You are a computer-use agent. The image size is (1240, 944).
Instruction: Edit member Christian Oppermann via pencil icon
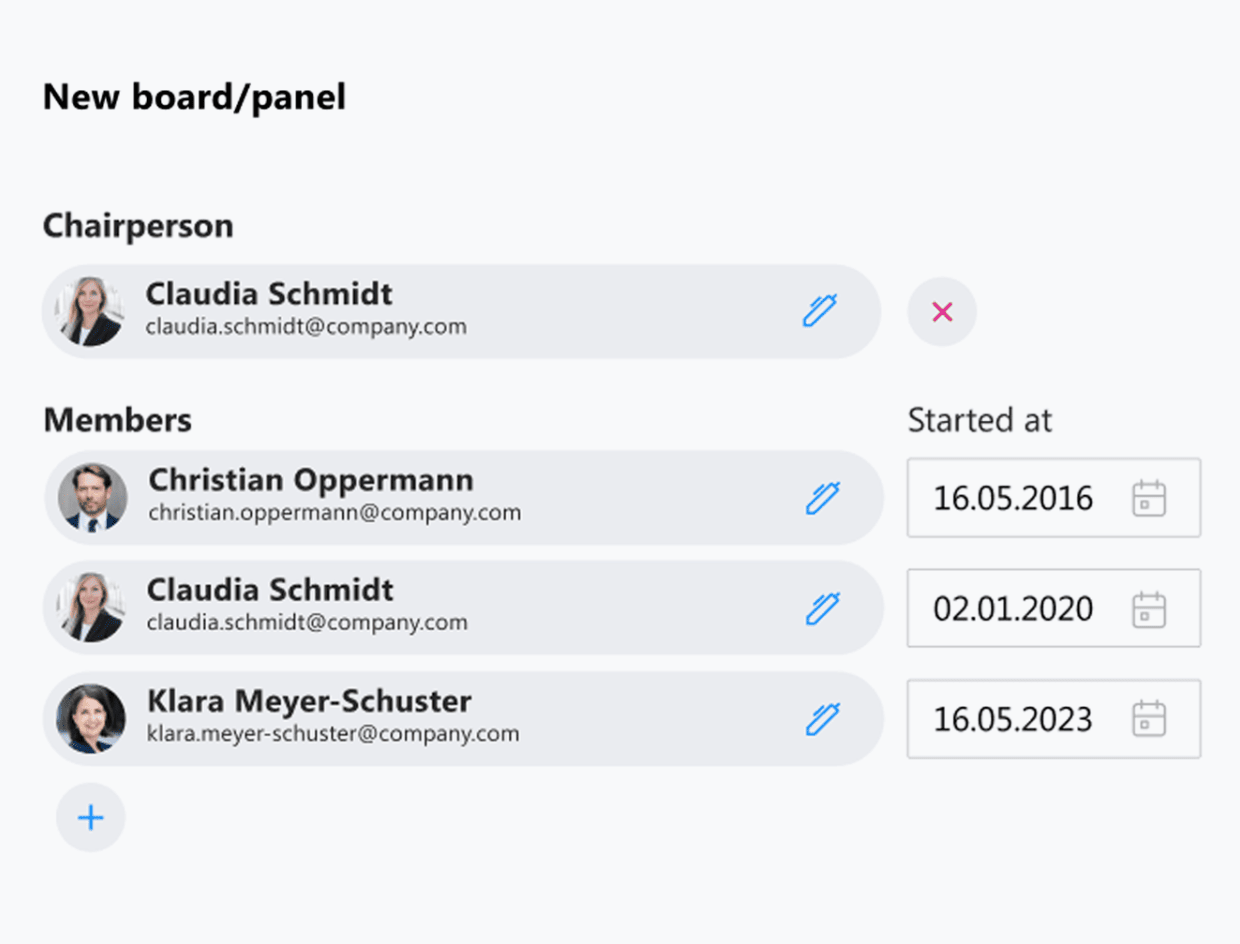click(822, 498)
